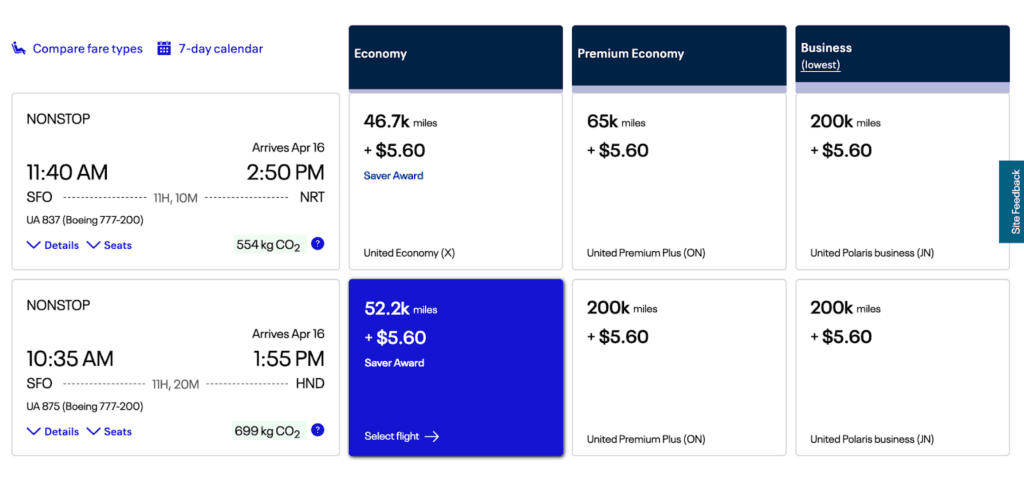Expand Details for flight UA 837
Screen dimensions: 1024x481
[x=53, y=245]
